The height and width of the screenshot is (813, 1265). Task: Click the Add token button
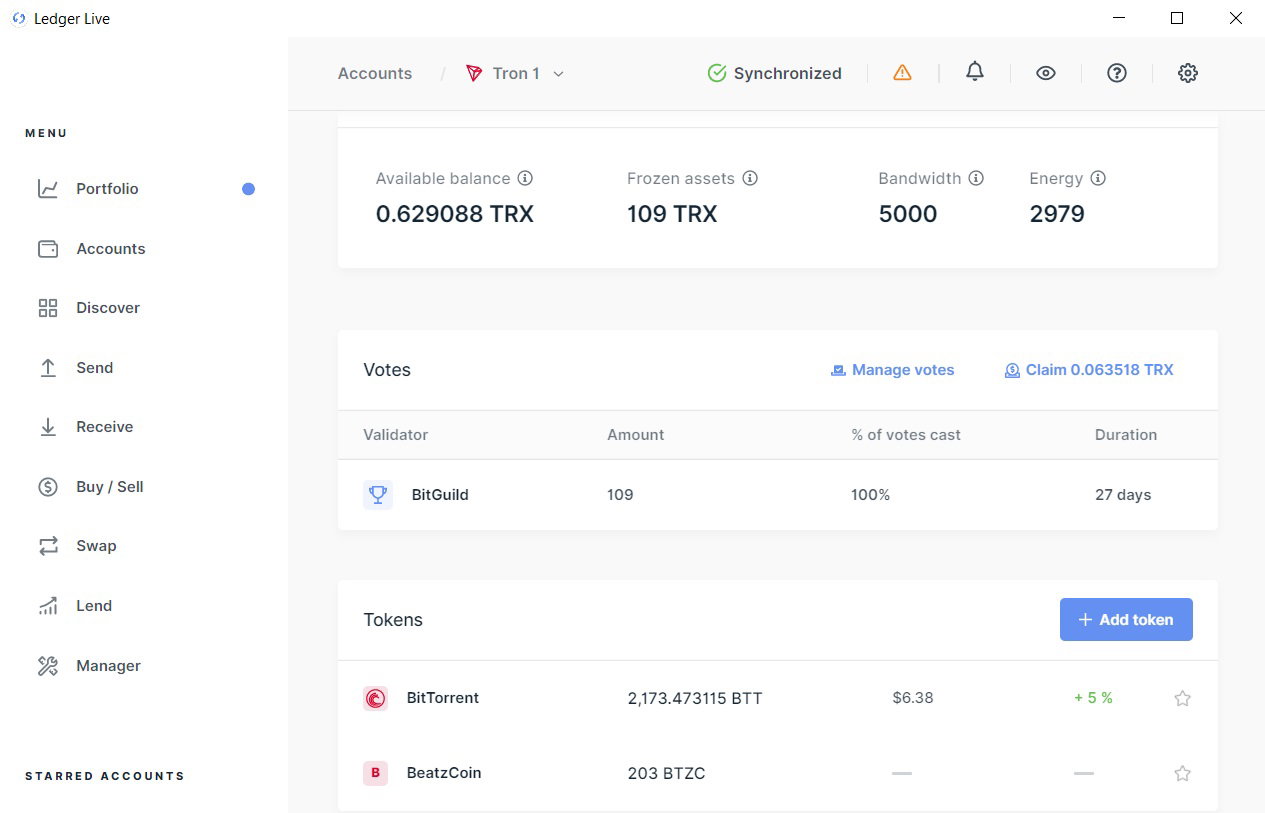tap(1126, 620)
